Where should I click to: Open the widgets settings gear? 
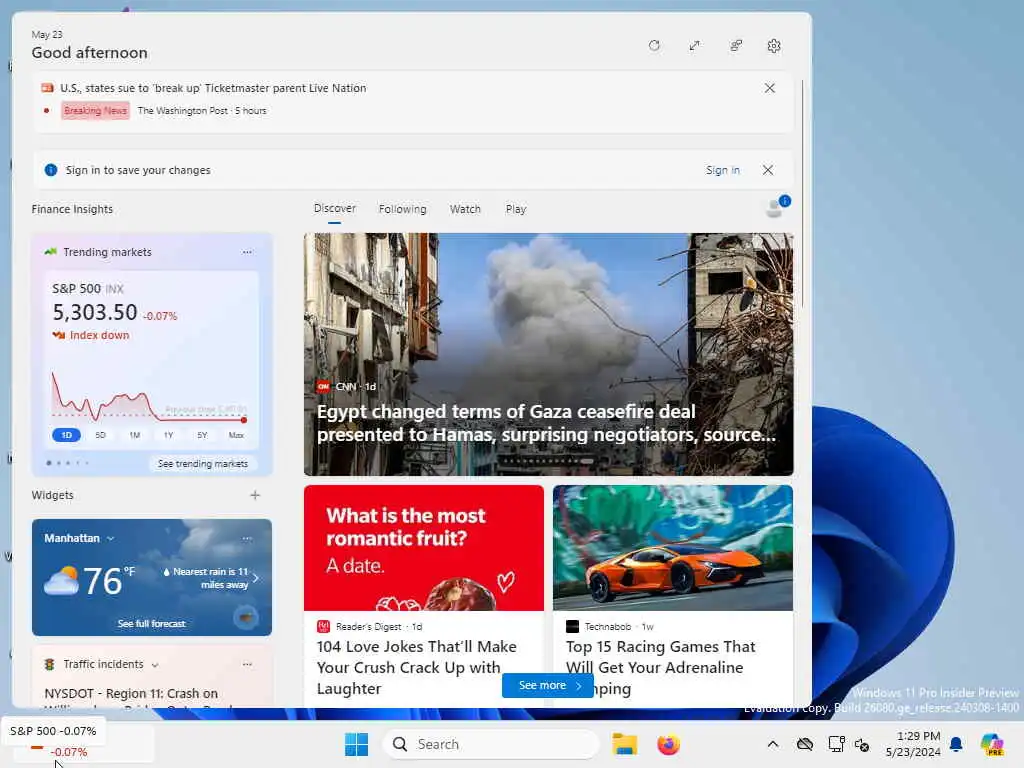[x=774, y=46]
